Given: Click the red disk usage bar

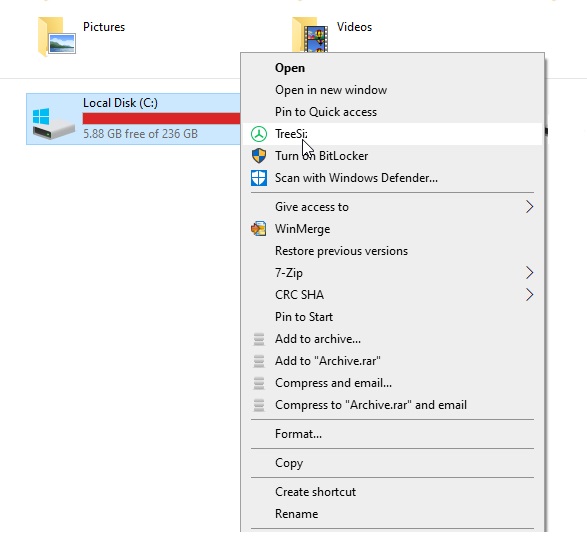Looking at the screenshot, I should [161, 118].
